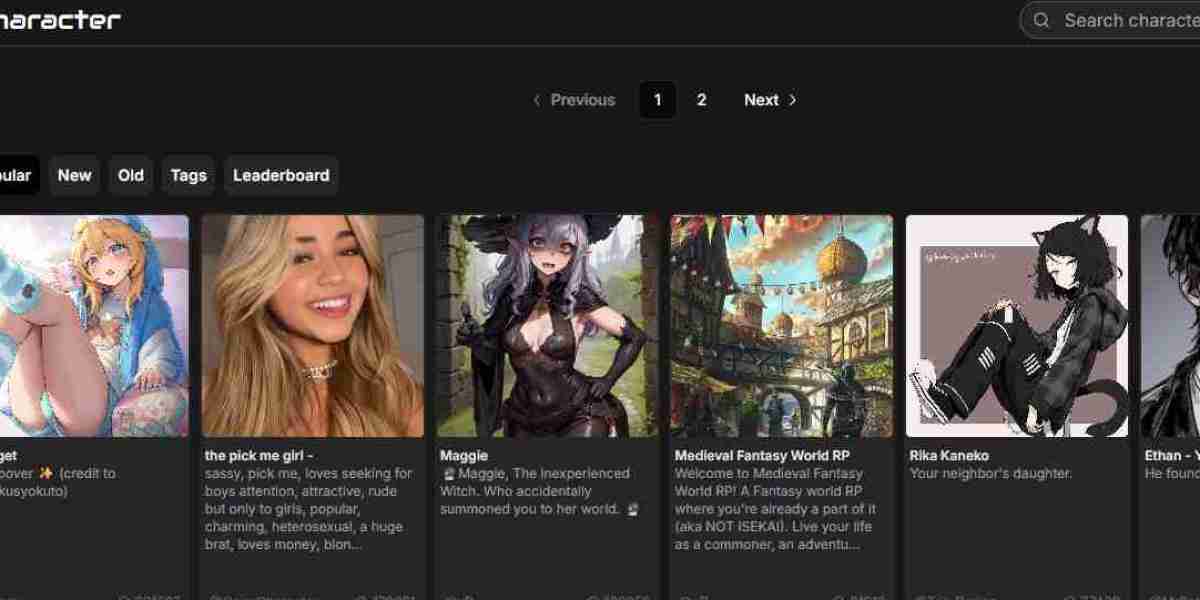Open the Leaderboard tab
1200x600 pixels.
click(x=281, y=175)
